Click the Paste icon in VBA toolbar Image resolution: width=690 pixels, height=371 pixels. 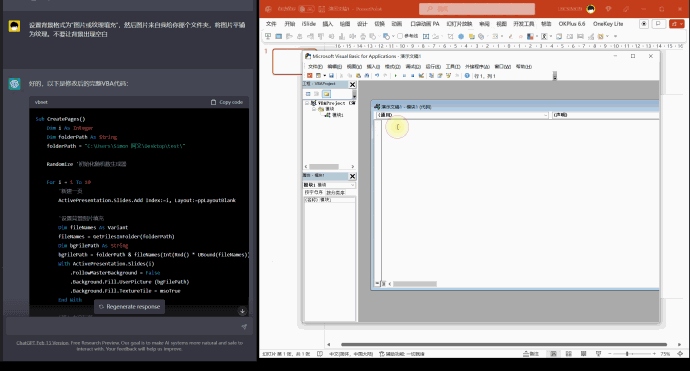(359, 76)
